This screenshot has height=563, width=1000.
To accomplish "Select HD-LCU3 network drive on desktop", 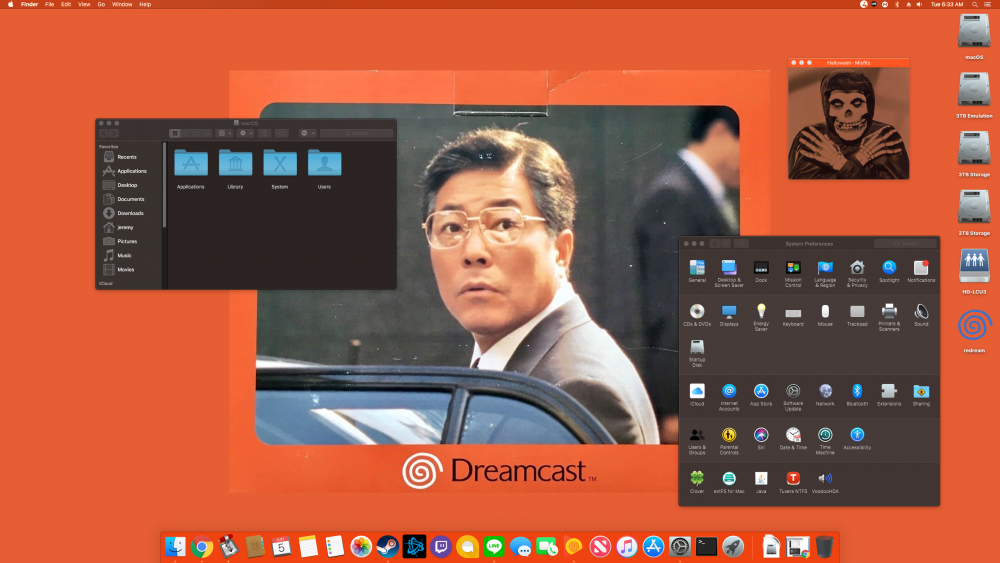I will click(974, 271).
